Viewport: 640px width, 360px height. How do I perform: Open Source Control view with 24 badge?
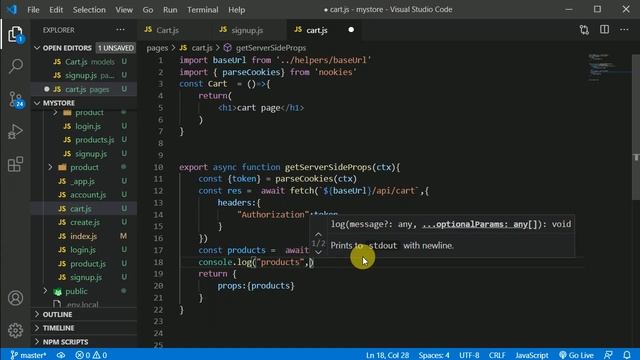tap(16, 99)
